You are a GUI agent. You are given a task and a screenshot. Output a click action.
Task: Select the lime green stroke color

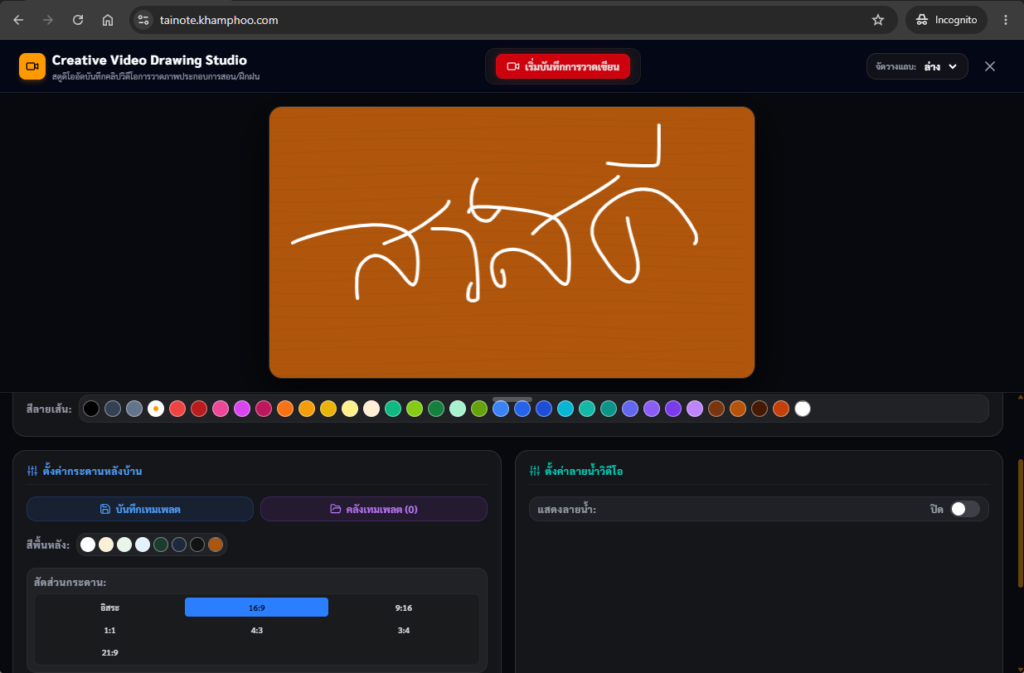point(415,409)
